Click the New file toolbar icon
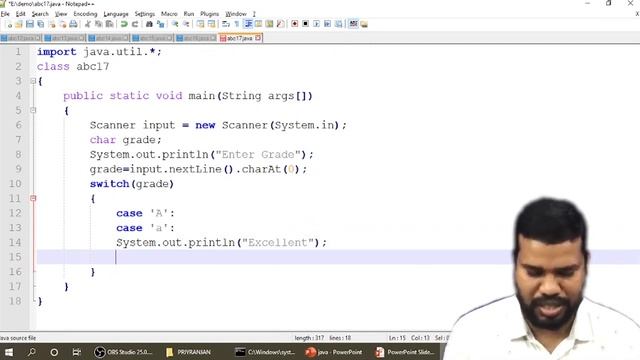This screenshot has height=360, width=640. pos(9,24)
